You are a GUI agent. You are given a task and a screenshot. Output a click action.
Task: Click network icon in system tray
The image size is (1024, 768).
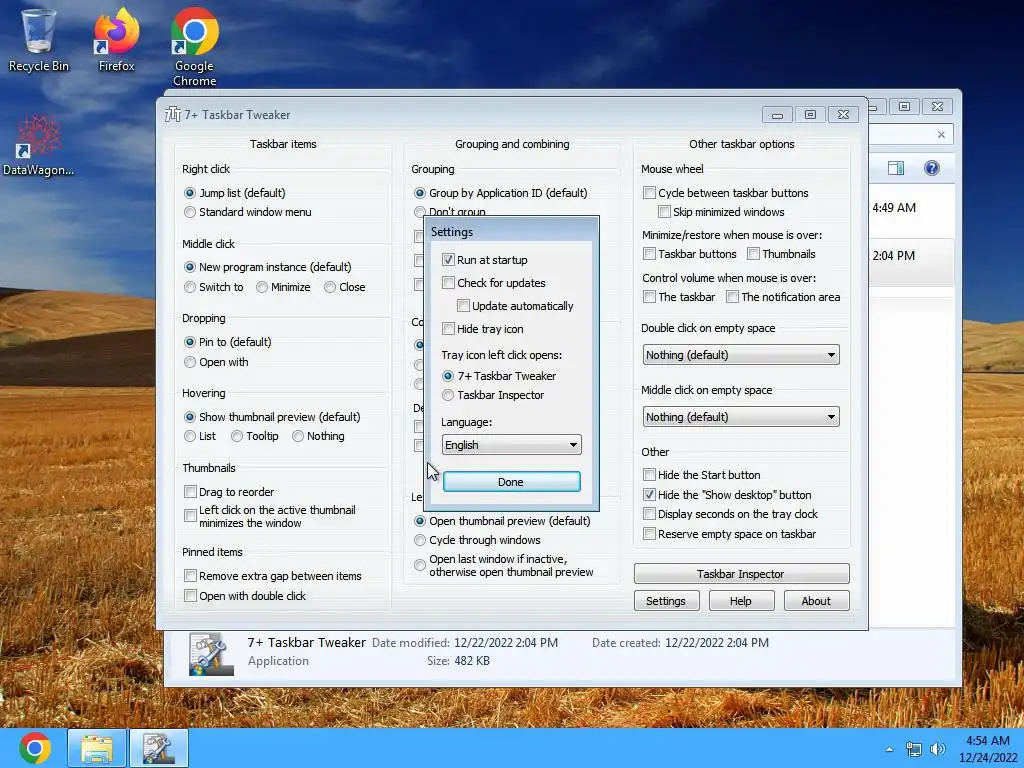(914, 749)
